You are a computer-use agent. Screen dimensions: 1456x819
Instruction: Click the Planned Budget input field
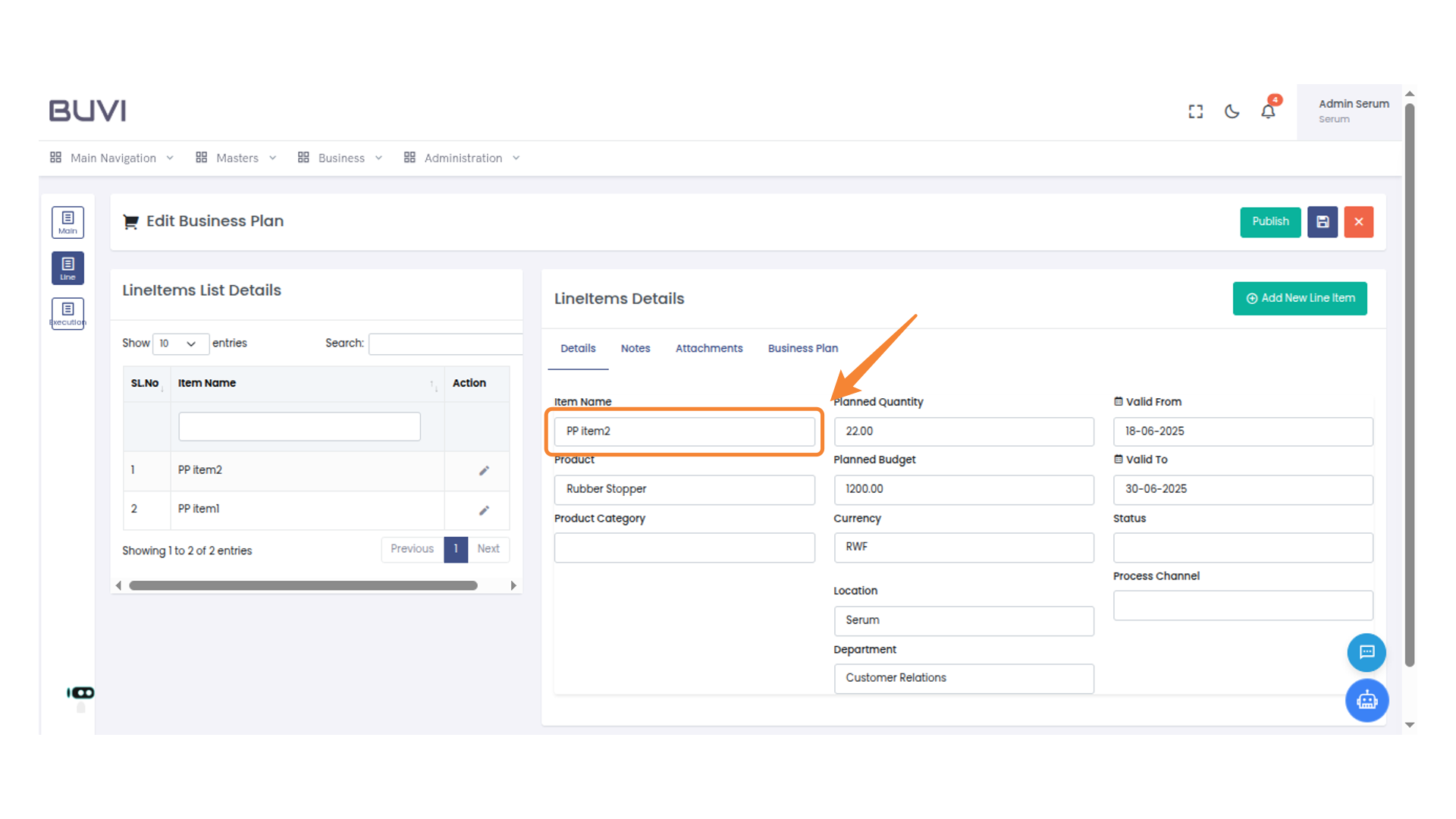[x=963, y=489]
